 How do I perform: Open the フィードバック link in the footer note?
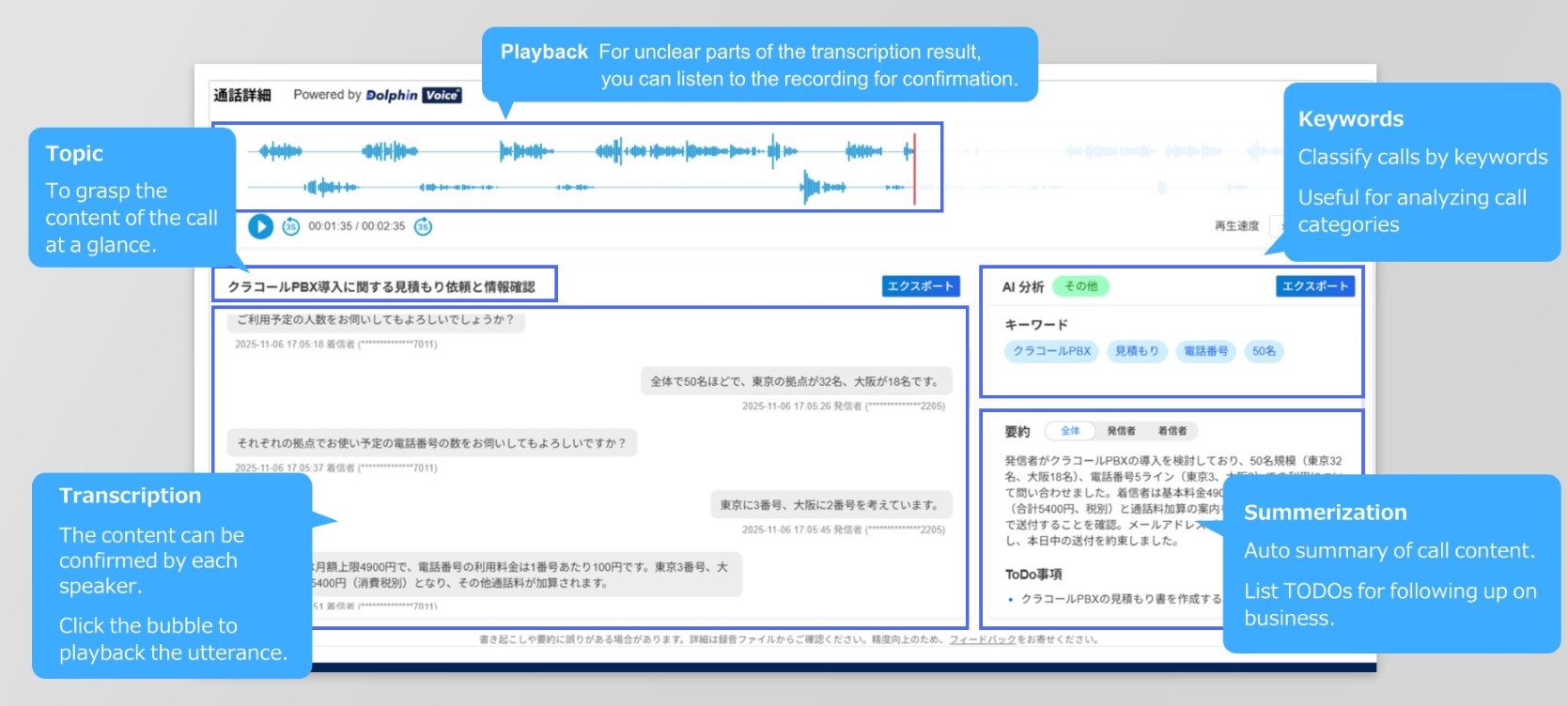[x=983, y=639]
